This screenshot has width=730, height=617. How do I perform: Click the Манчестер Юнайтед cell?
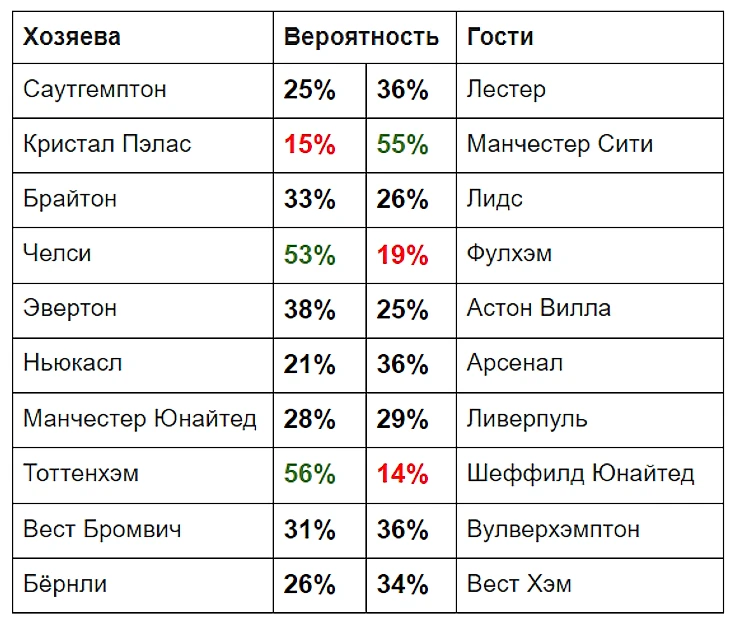pyautogui.click(x=142, y=420)
